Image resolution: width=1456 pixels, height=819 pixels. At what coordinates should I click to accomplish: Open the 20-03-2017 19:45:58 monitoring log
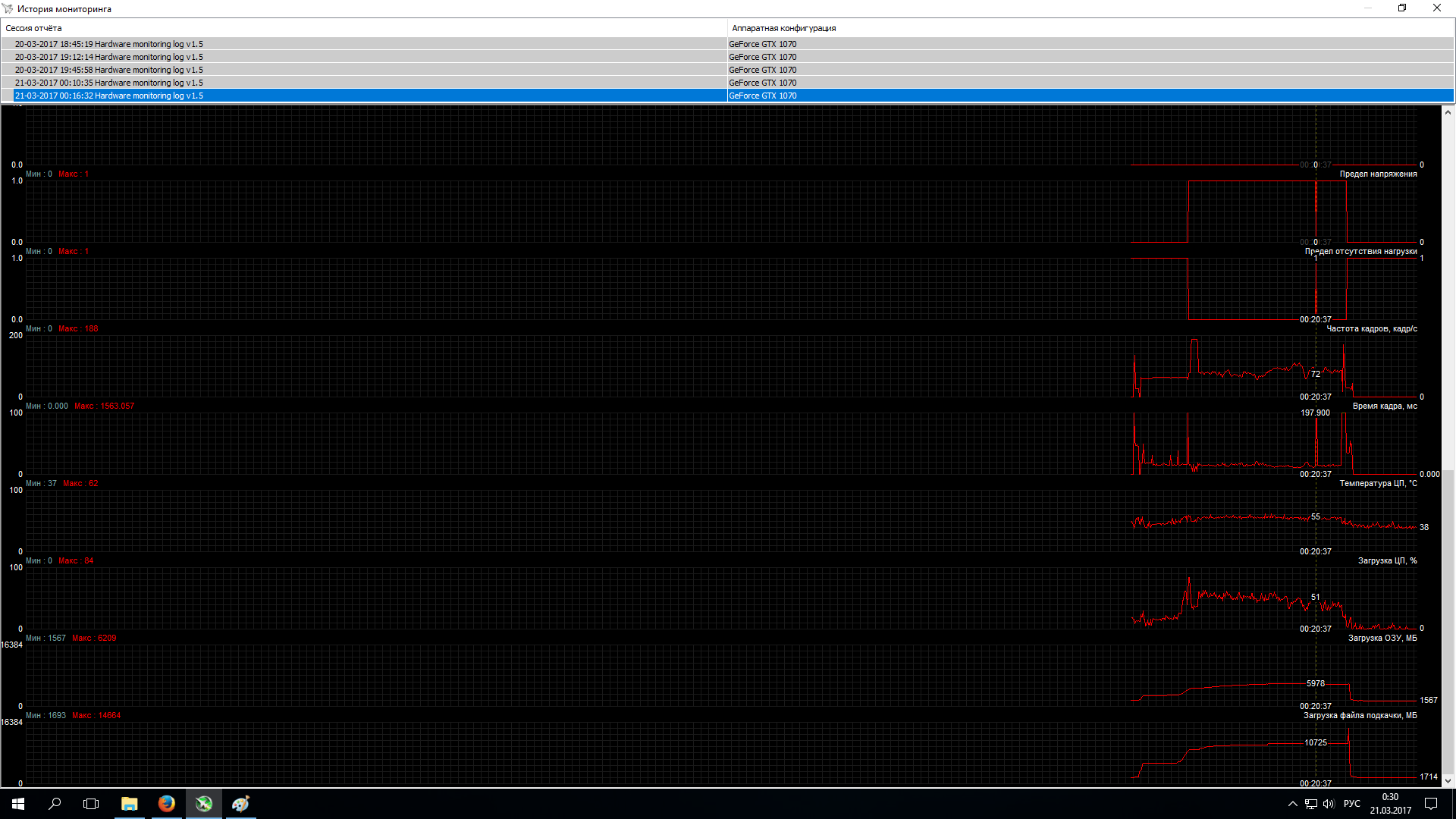pos(109,70)
